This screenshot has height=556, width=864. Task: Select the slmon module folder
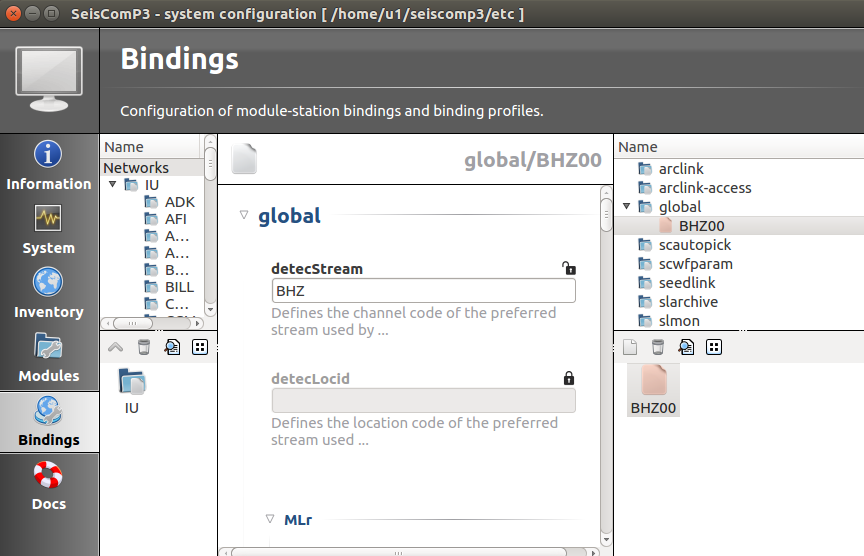[x=679, y=321]
